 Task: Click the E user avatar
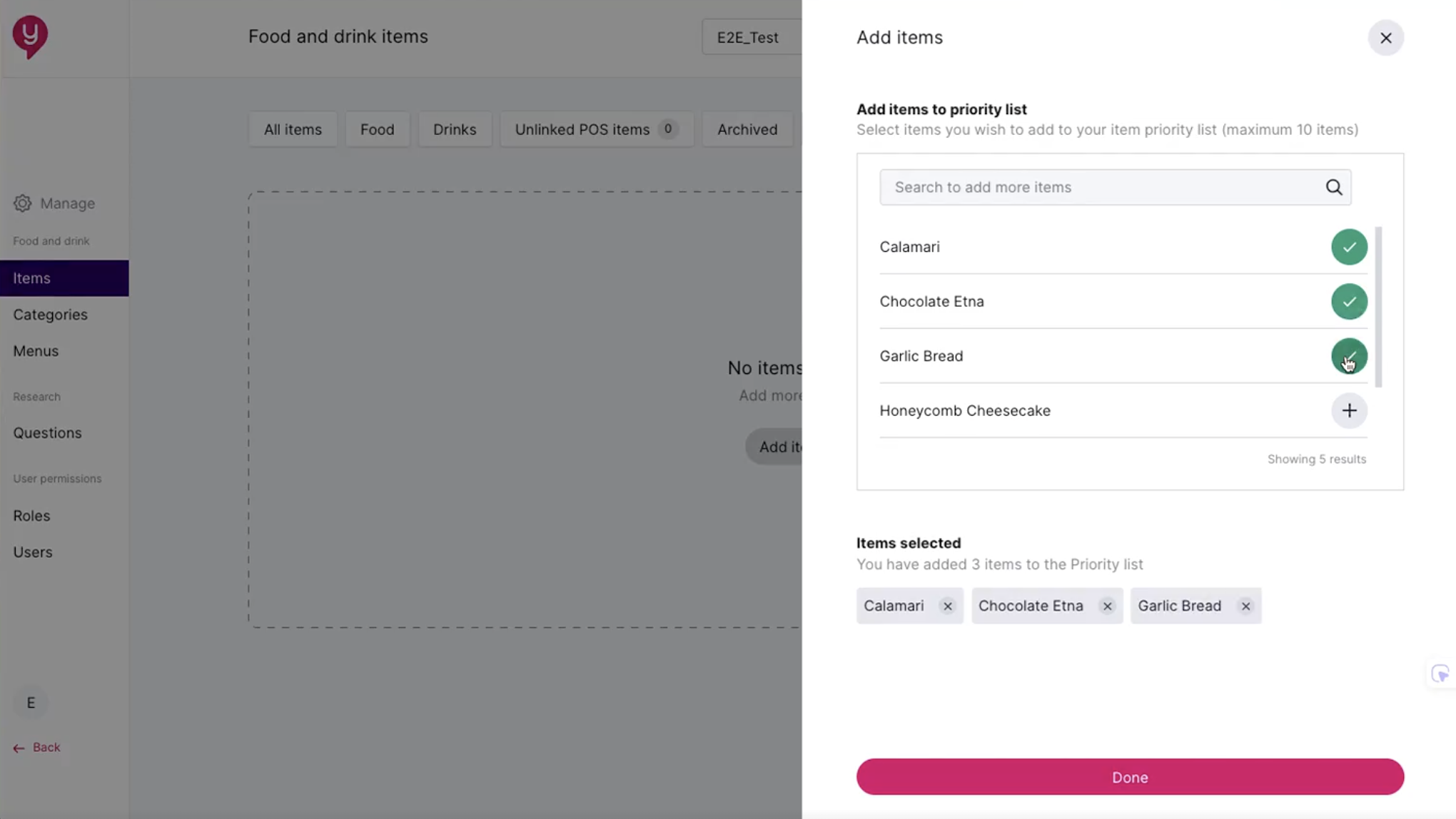point(31,703)
